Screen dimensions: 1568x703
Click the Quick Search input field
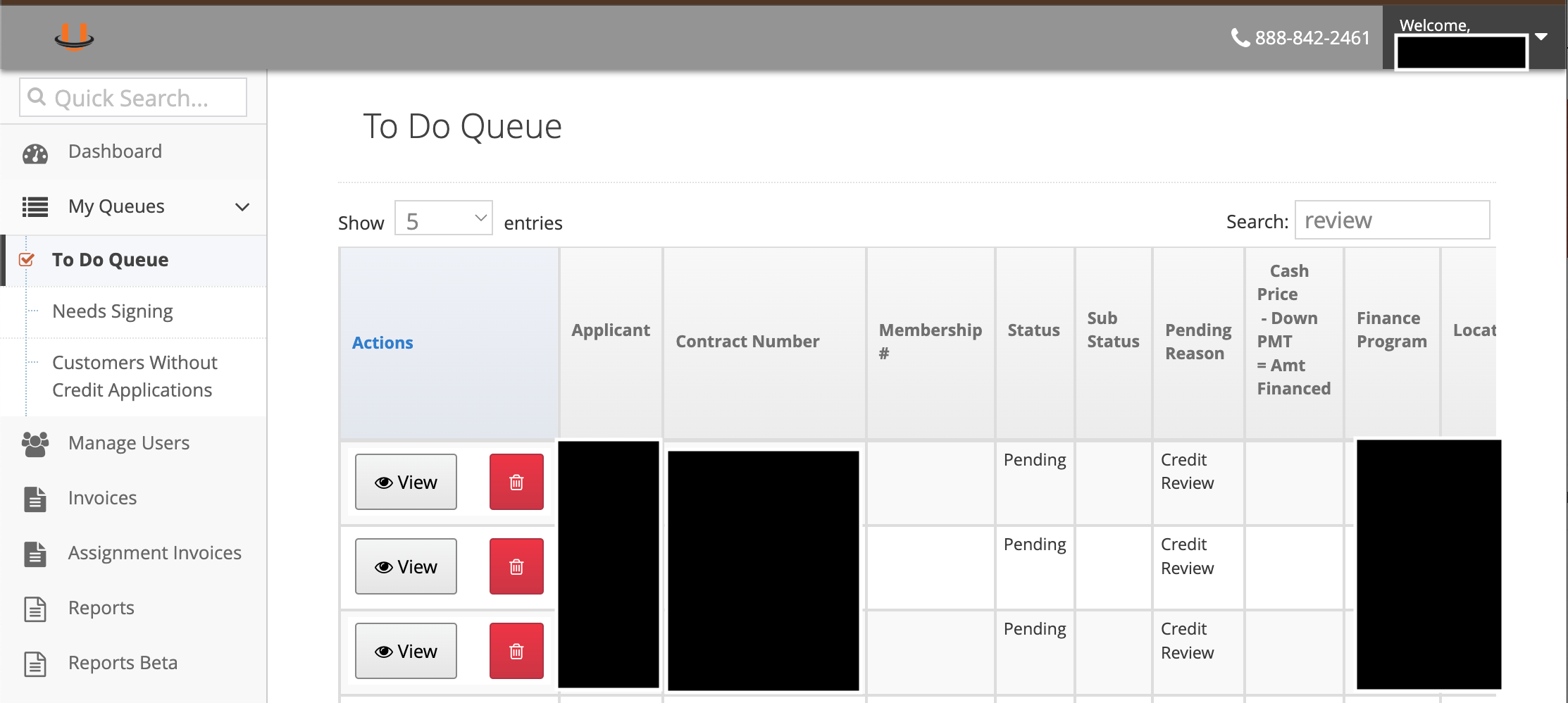[x=133, y=97]
